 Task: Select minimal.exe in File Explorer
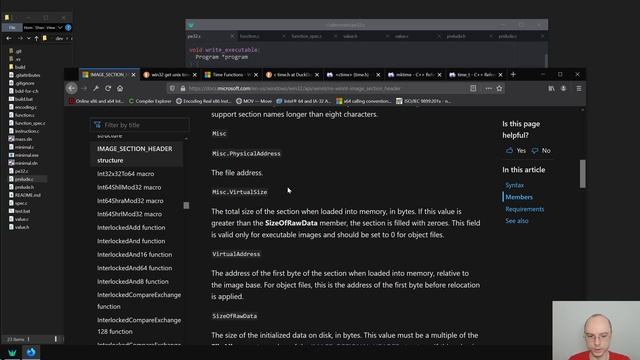tap(27, 155)
